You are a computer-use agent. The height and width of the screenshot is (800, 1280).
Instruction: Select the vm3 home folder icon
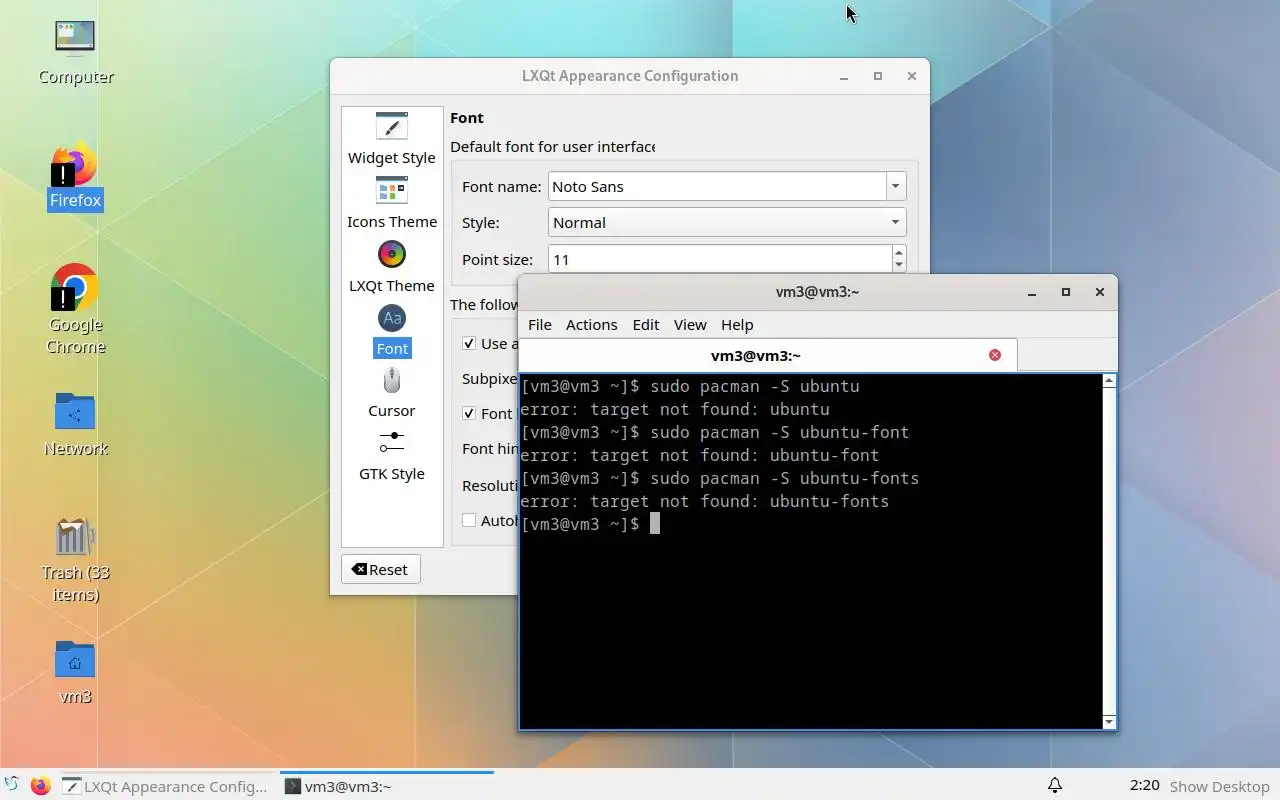pos(75,672)
